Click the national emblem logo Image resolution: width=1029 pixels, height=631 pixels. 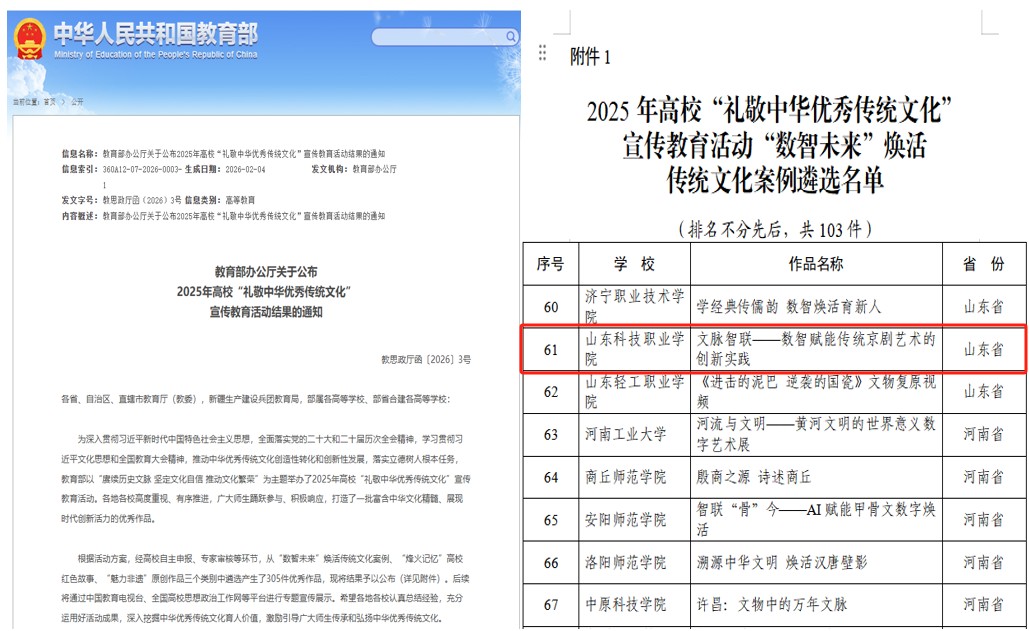pos(29,39)
